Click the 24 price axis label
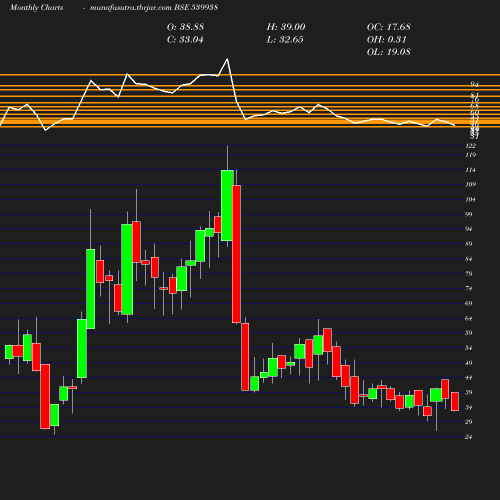The width and height of the screenshot is (500, 500). pyautogui.click(x=469, y=437)
